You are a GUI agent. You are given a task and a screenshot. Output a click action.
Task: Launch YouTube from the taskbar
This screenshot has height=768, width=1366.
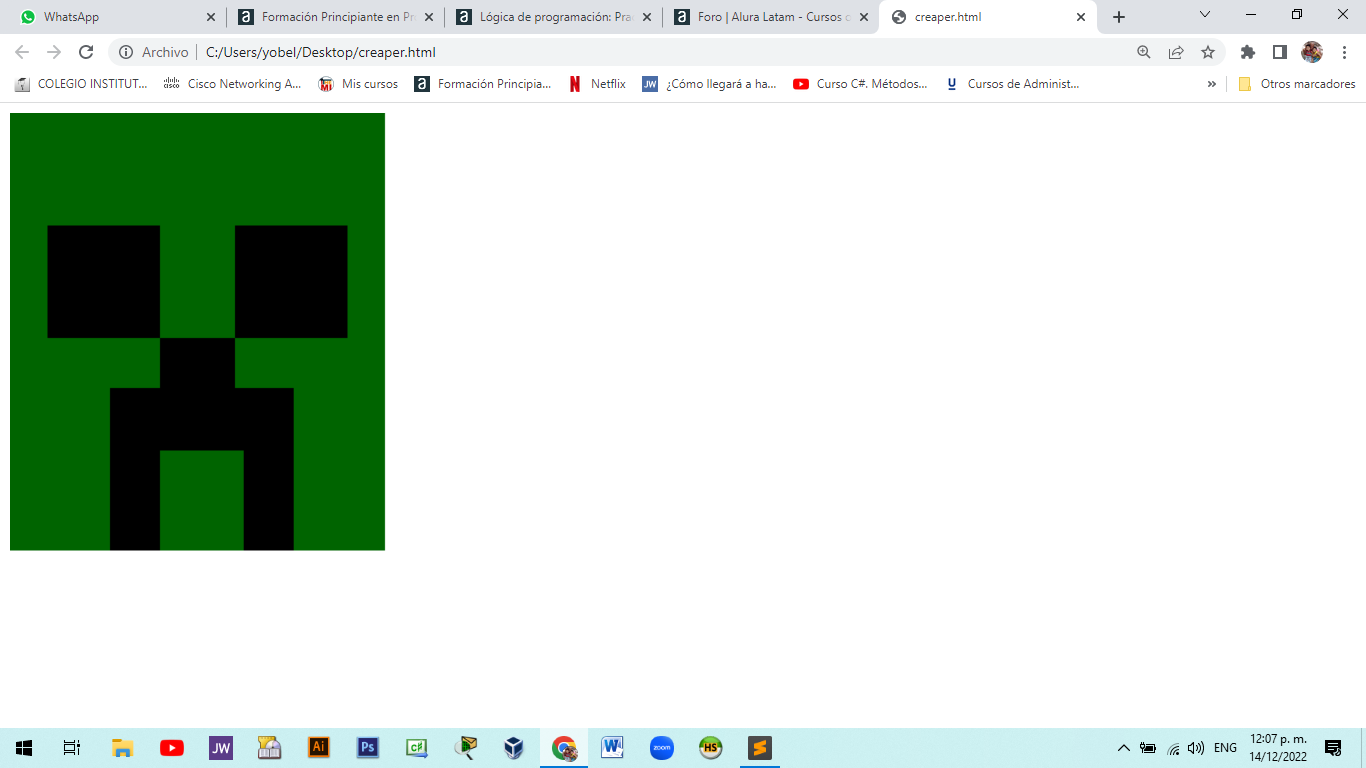pyautogui.click(x=171, y=748)
